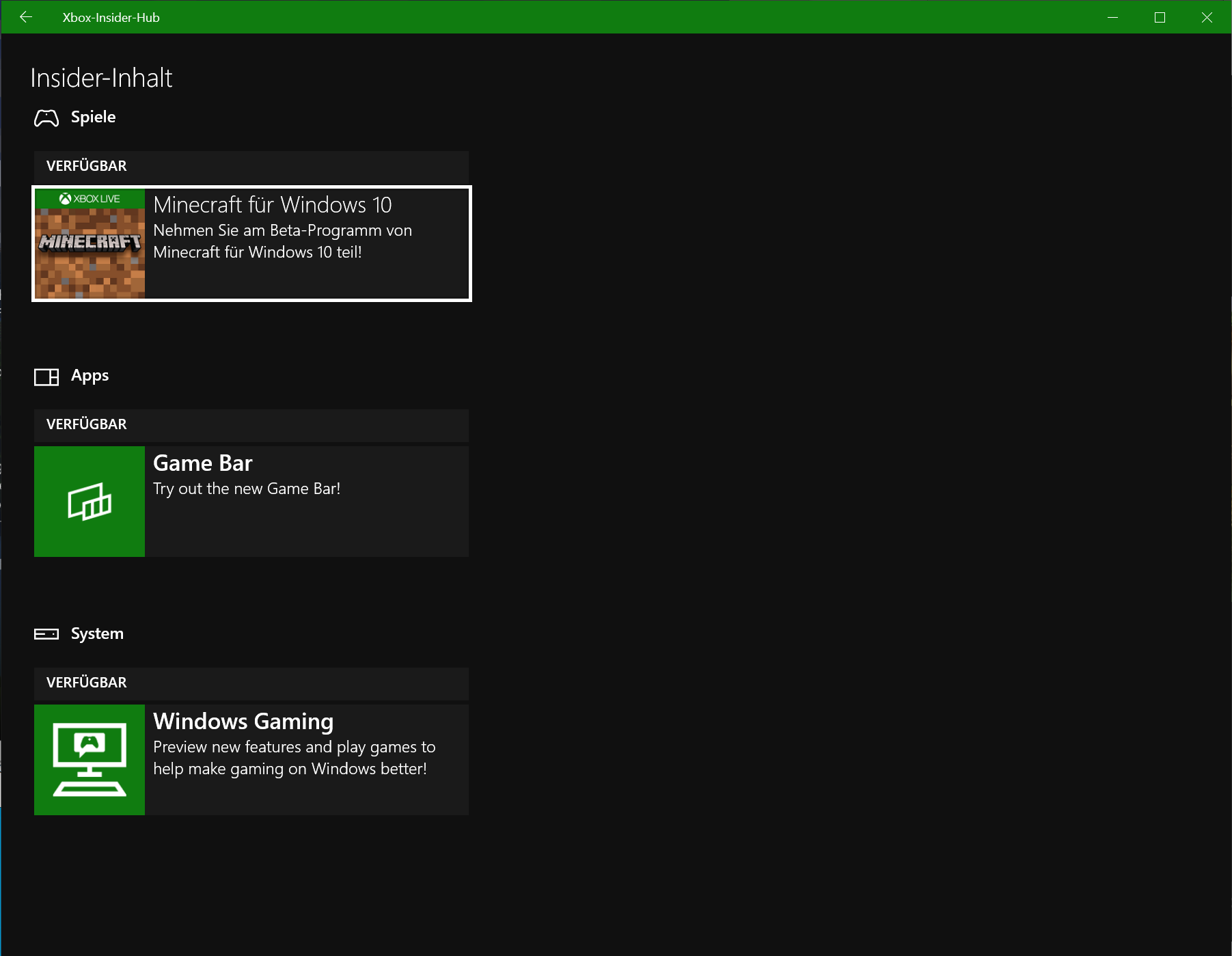Screen dimensions: 1232x956
Task: Open the Minecraft game thumbnail
Action: (x=90, y=243)
